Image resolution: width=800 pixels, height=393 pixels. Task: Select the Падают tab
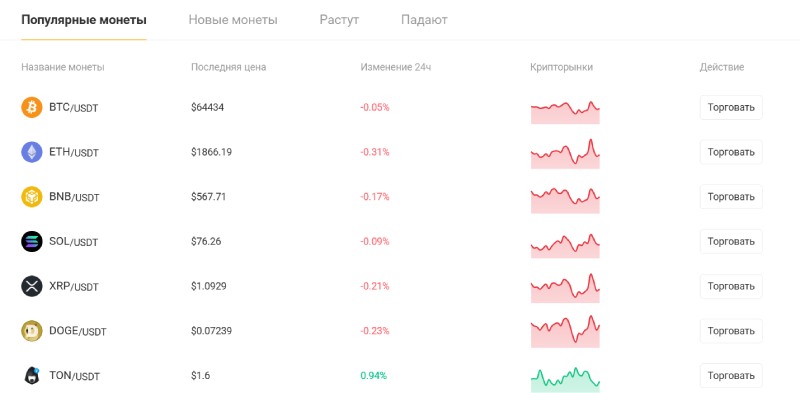click(x=424, y=20)
